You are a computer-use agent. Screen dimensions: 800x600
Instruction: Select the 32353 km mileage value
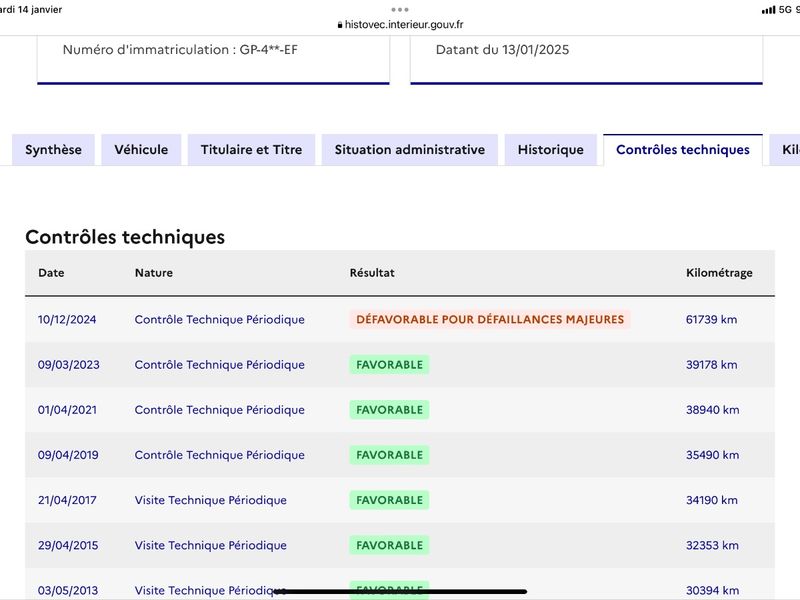coord(712,545)
